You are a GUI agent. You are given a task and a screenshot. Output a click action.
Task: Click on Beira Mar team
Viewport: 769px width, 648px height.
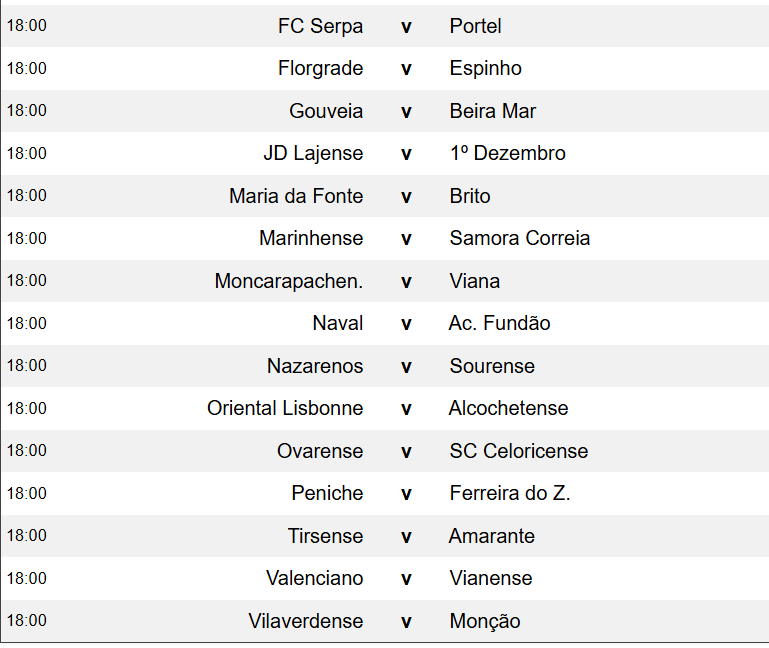492,111
